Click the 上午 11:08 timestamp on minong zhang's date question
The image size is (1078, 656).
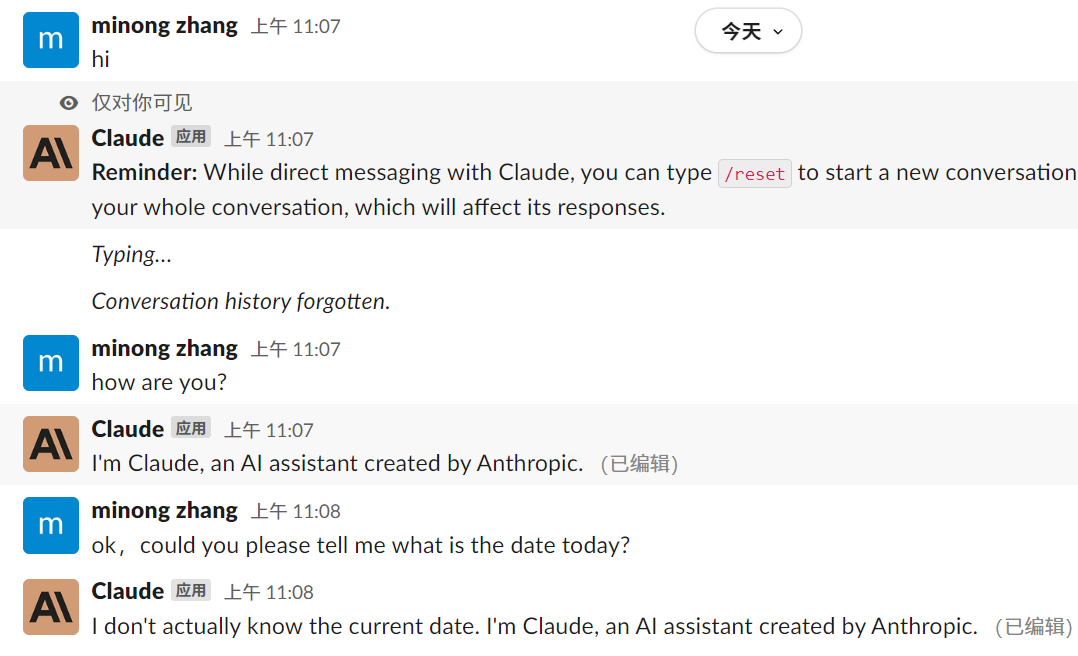(295, 512)
